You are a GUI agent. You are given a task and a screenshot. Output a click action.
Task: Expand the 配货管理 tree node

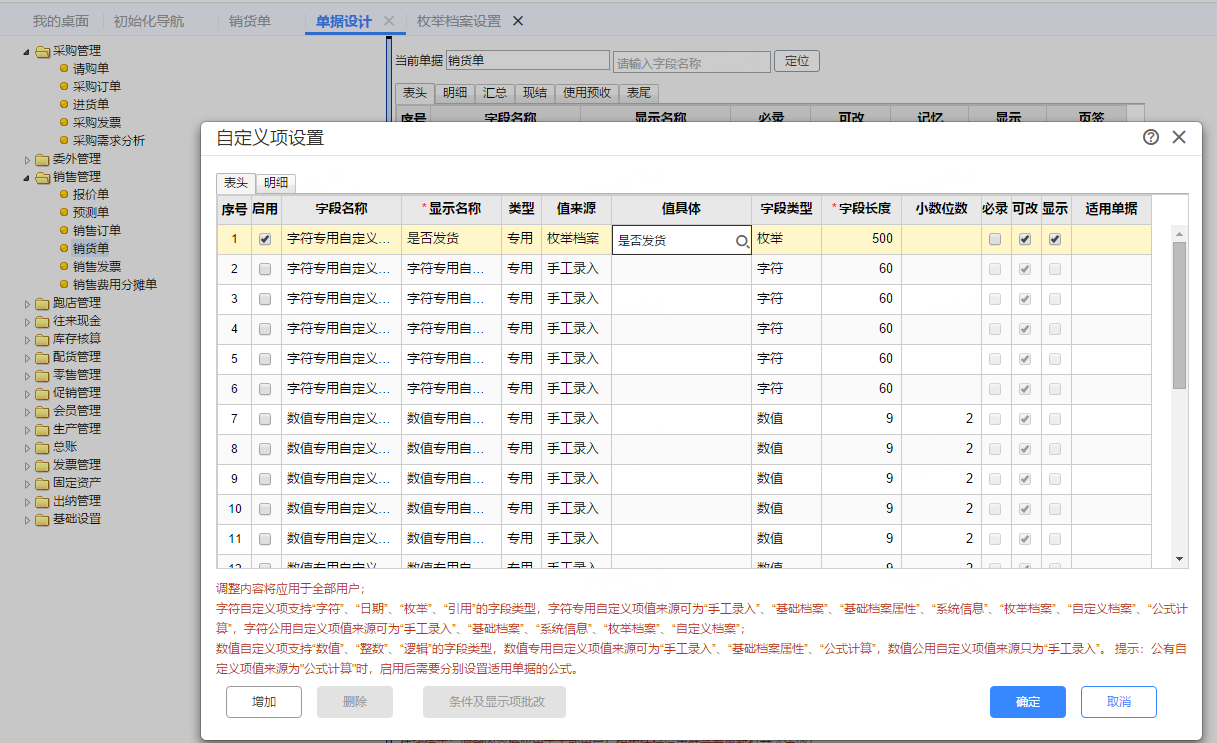(27, 357)
